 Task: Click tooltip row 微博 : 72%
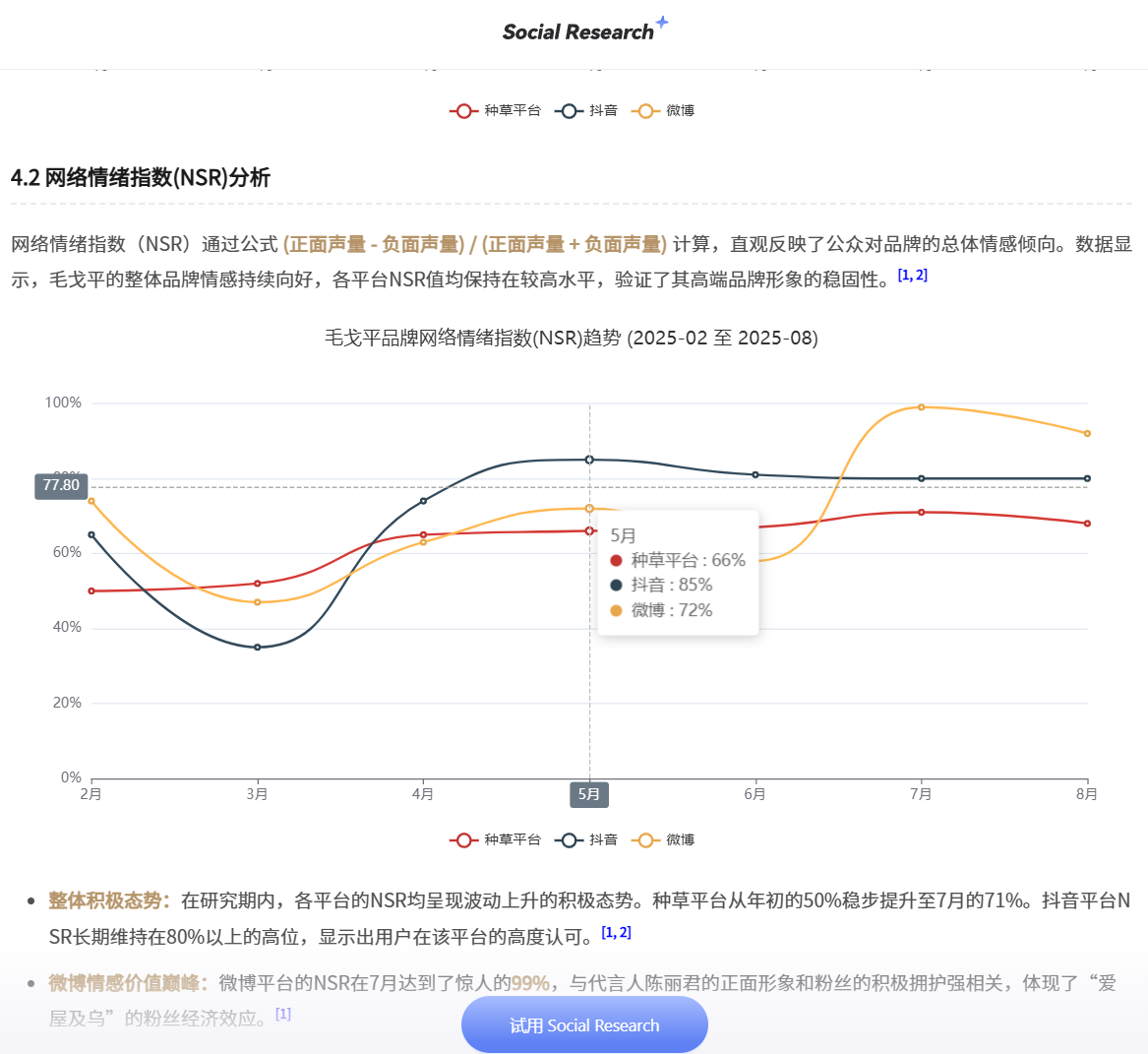tap(661, 610)
